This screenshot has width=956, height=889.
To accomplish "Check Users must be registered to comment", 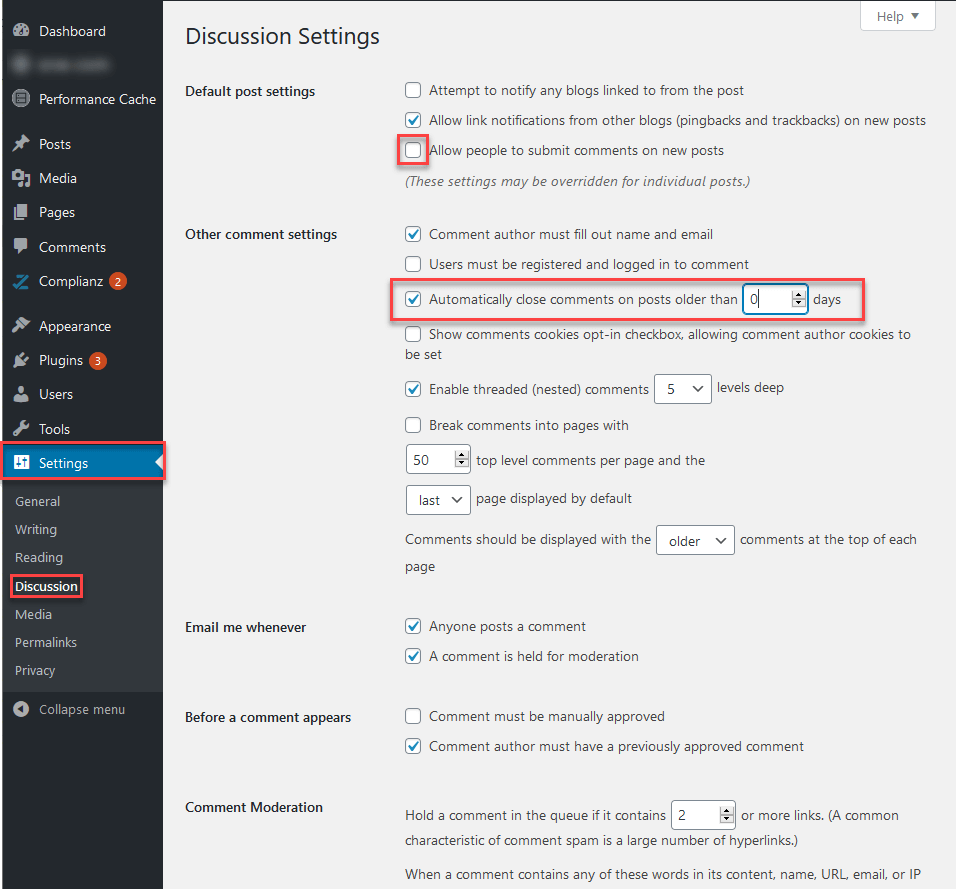I will tap(413, 264).
